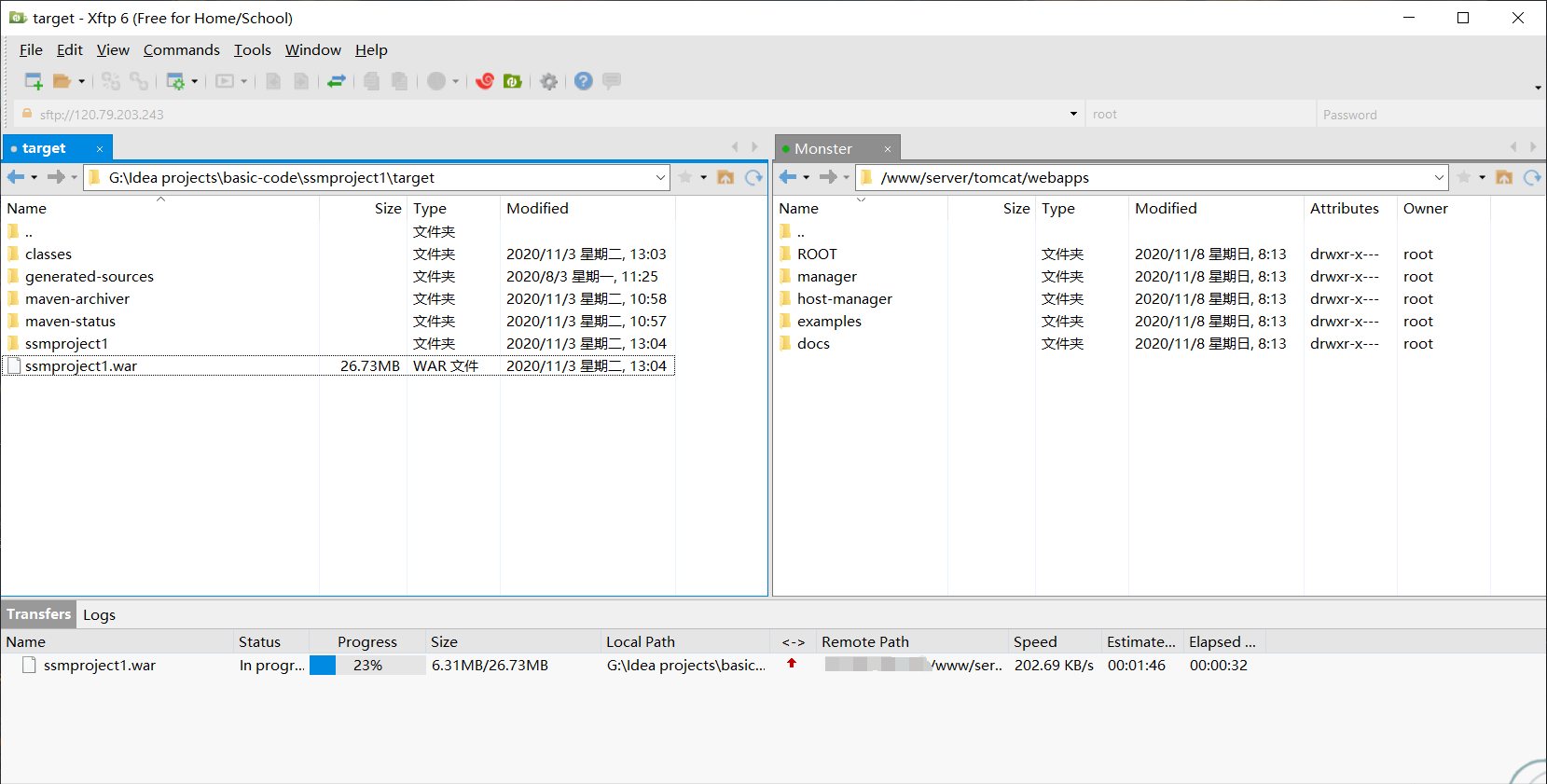
Task: Launch Xshell via red swirl icon
Action: pos(485,81)
